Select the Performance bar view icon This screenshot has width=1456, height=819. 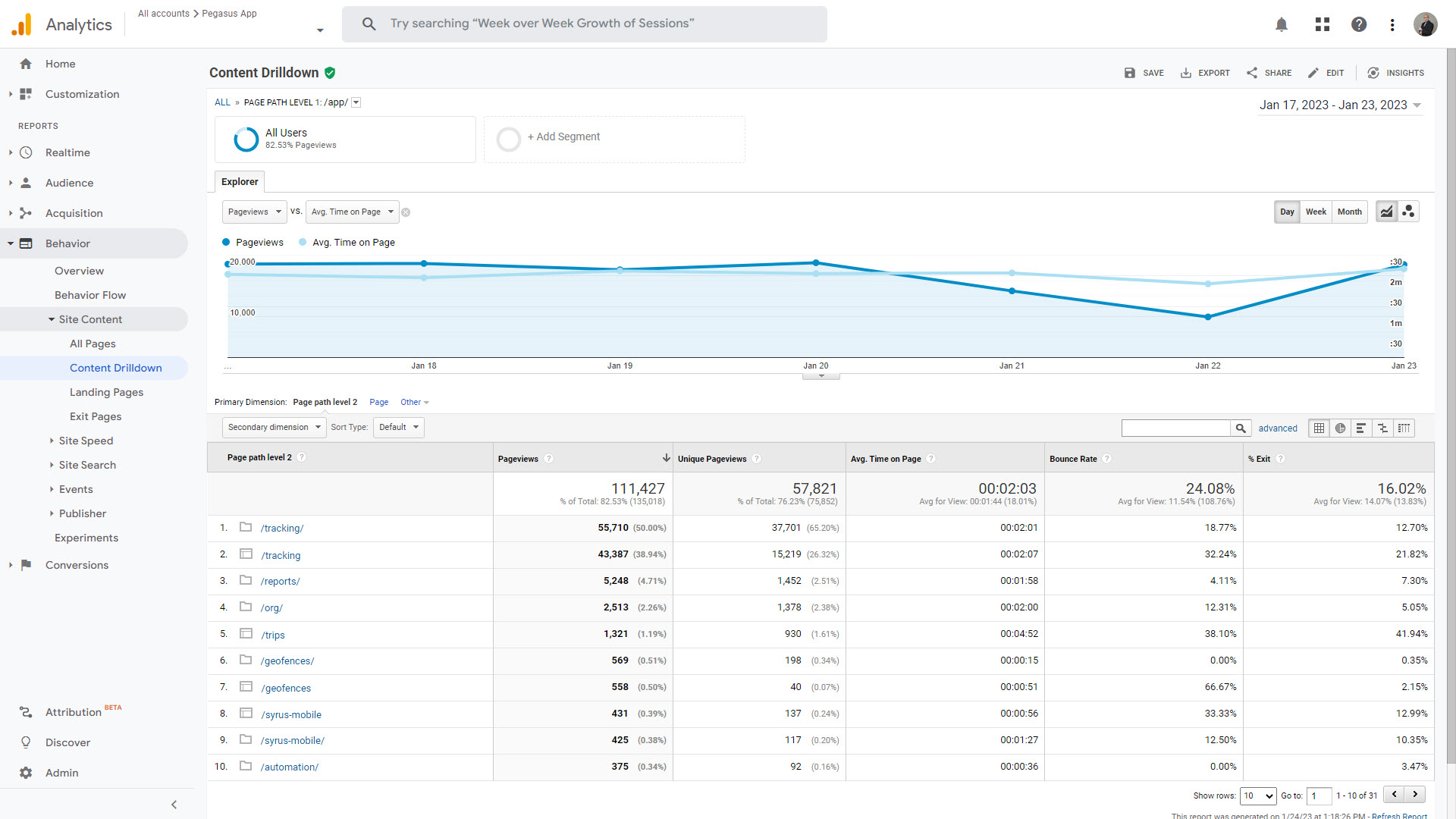pos(1361,428)
